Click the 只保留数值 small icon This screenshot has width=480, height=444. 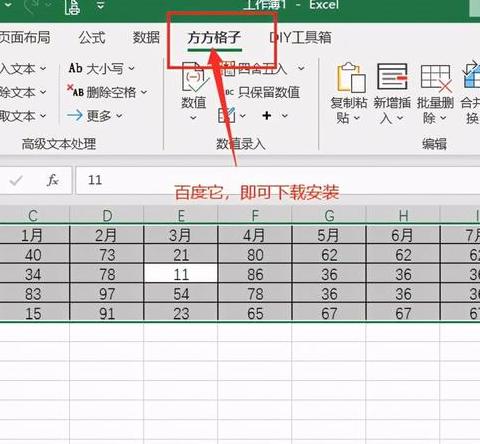click(229, 92)
